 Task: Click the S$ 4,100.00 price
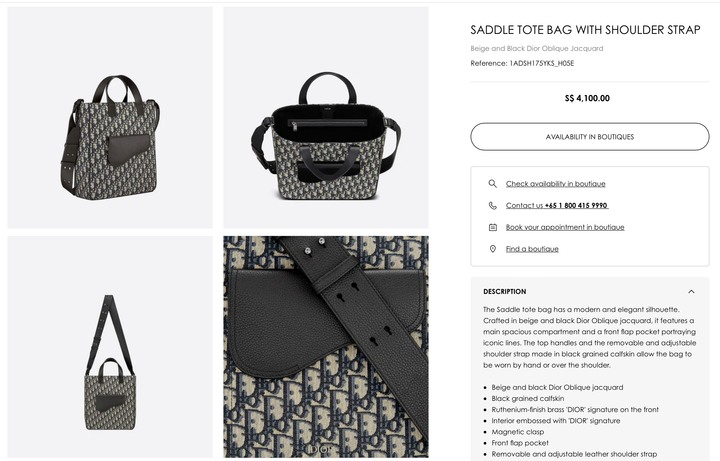pyautogui.click(x=587, y=98)
